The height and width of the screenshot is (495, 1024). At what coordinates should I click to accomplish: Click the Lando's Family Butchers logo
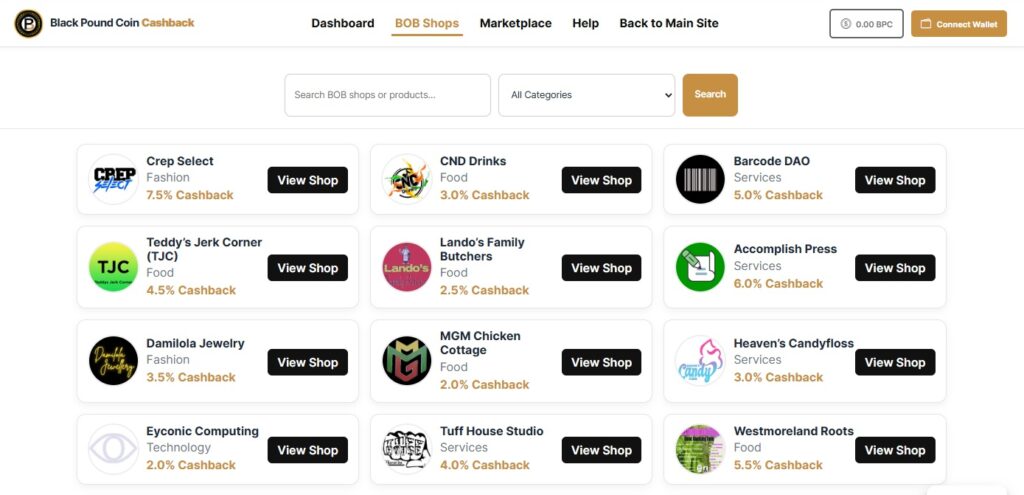click(x=406, y=267)
